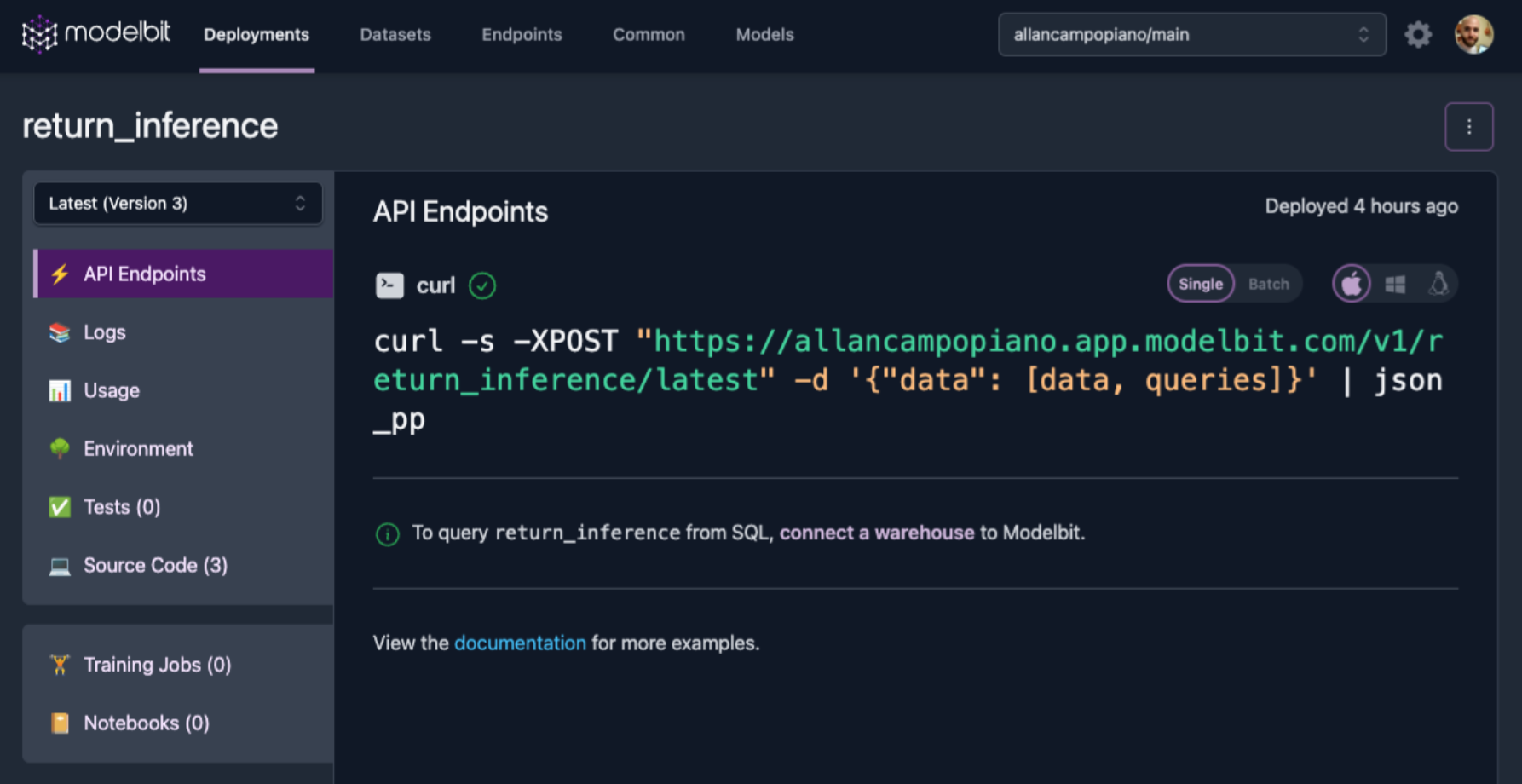
Task: Open the Datasets tab
Action: click(x=395, y=35)
